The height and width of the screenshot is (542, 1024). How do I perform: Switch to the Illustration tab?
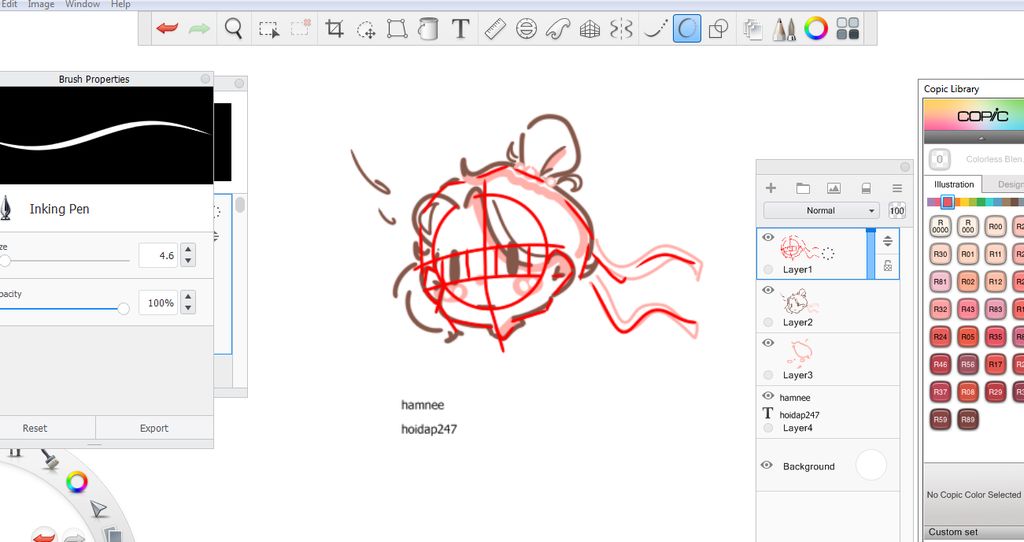(x=953, y=184)
